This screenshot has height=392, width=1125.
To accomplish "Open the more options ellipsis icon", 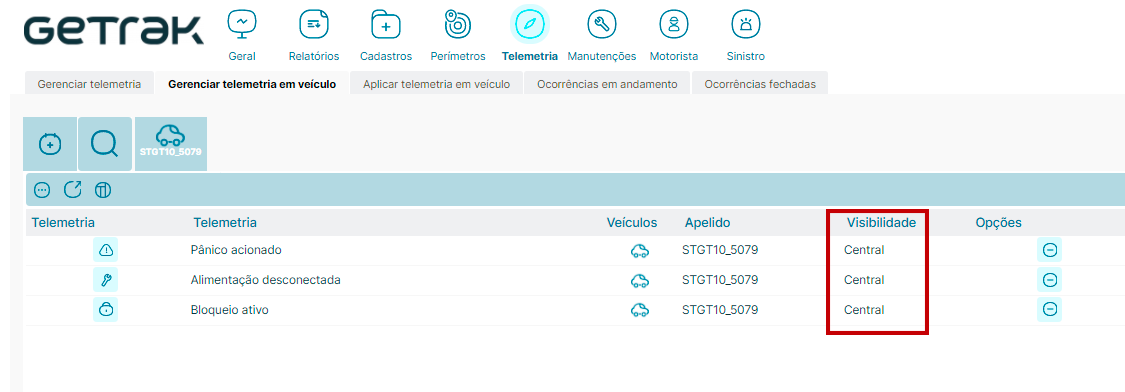I will (42, 190).
